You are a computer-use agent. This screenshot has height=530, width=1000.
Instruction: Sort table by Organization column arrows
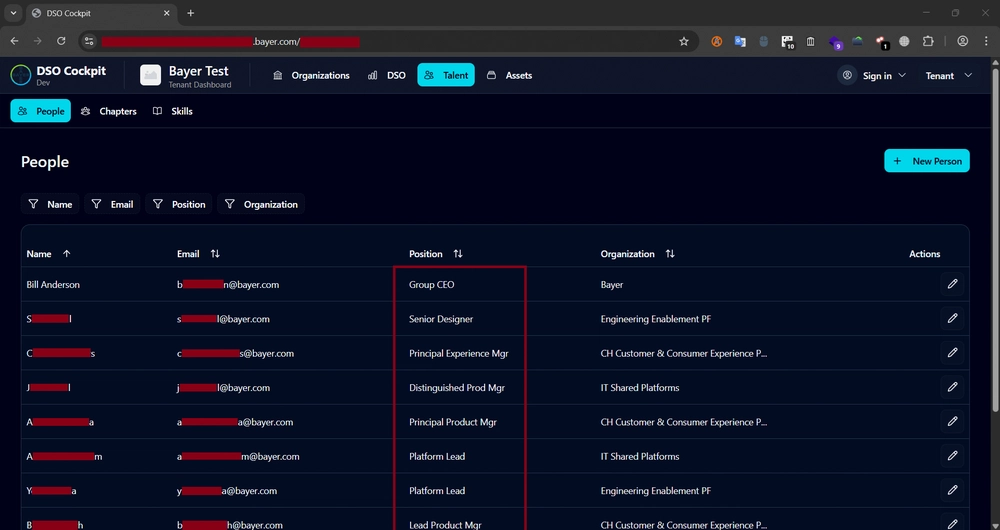point(670,254)
